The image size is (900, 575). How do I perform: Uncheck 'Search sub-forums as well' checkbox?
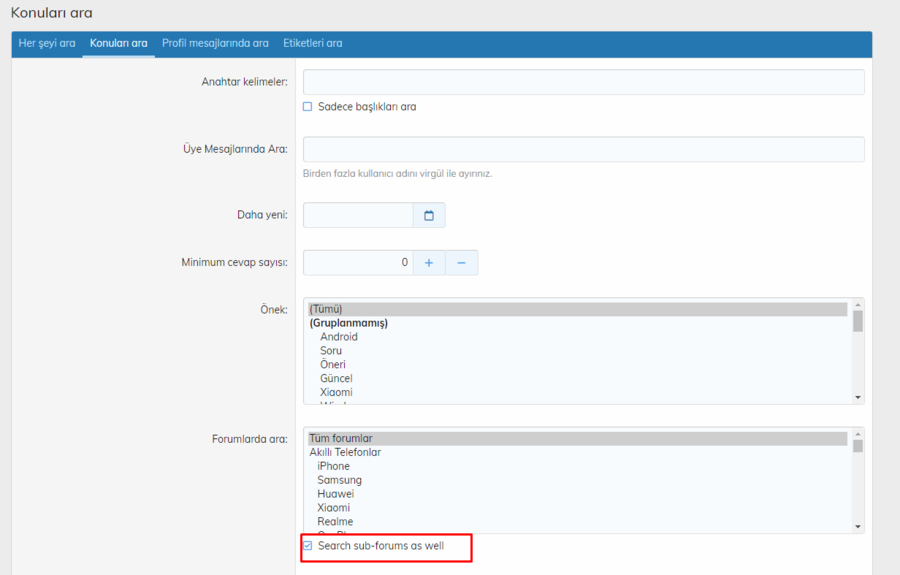[308, 546]
